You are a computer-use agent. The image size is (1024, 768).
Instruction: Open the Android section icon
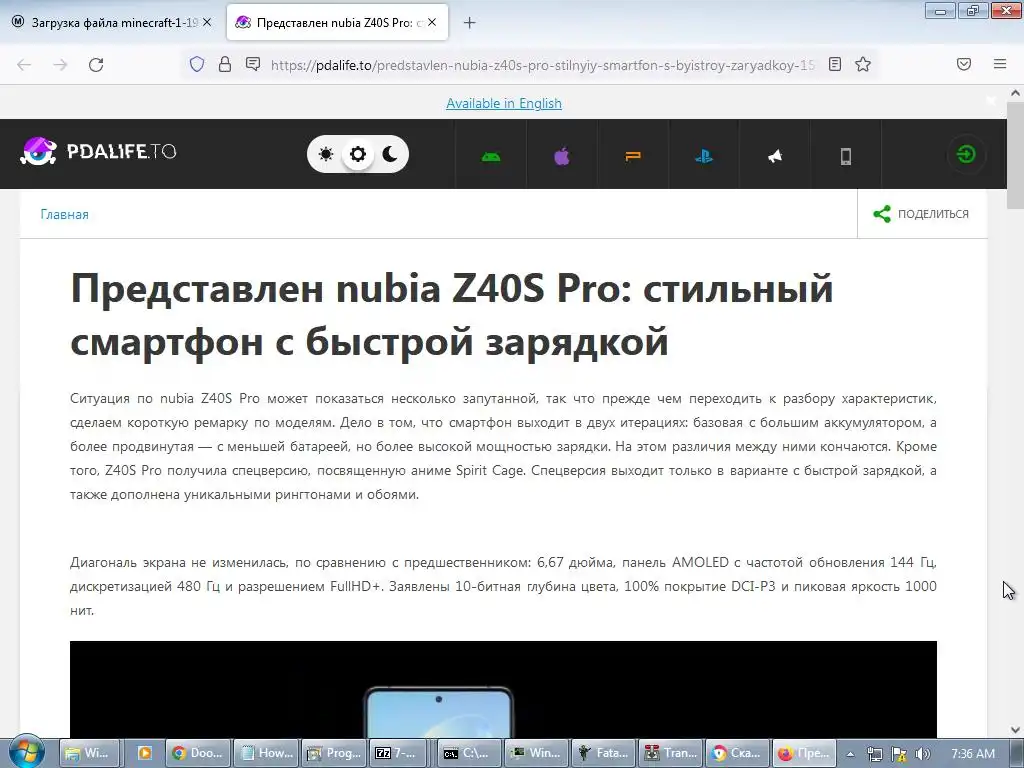(491, 156)
